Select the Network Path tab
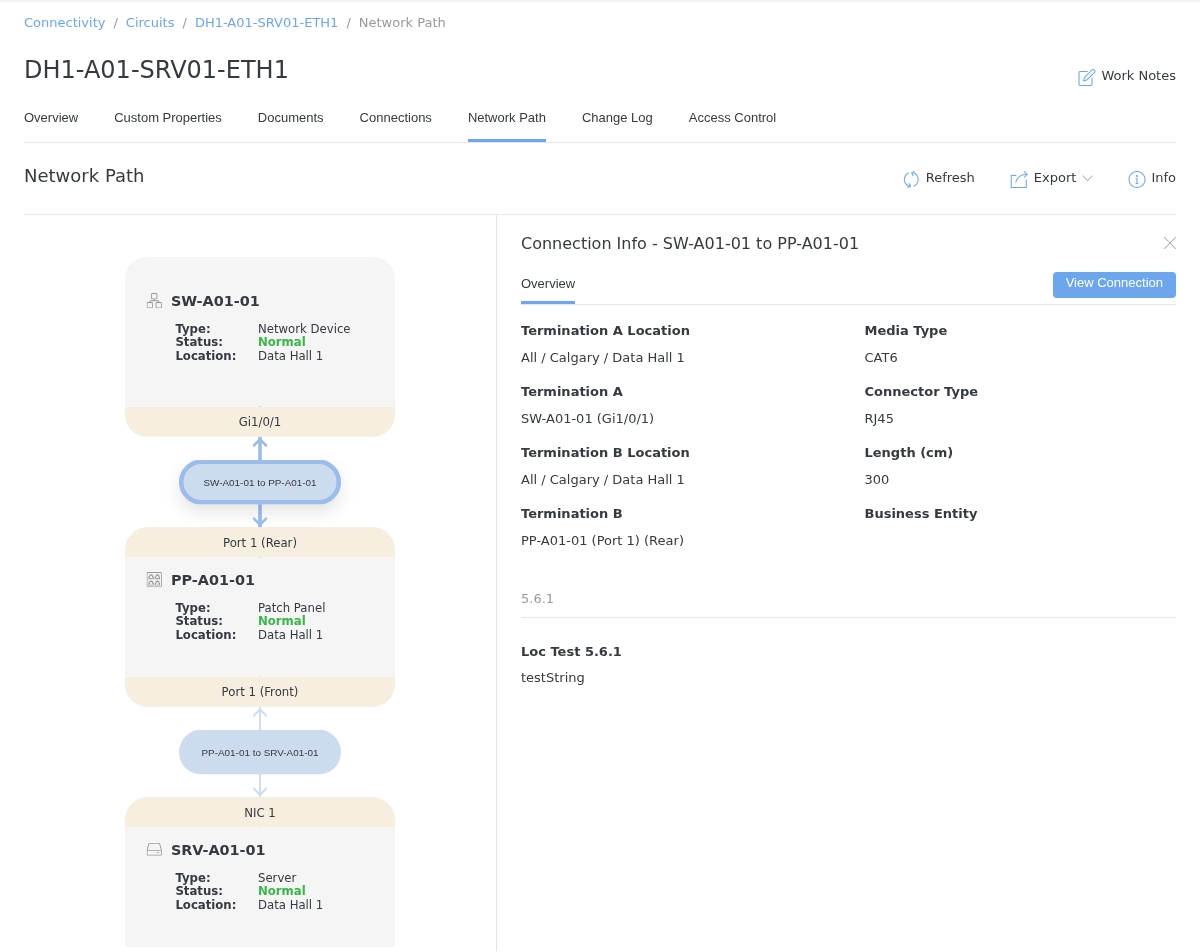The height and width of the screenshot is (952, 1200). [x=507, y=118]
